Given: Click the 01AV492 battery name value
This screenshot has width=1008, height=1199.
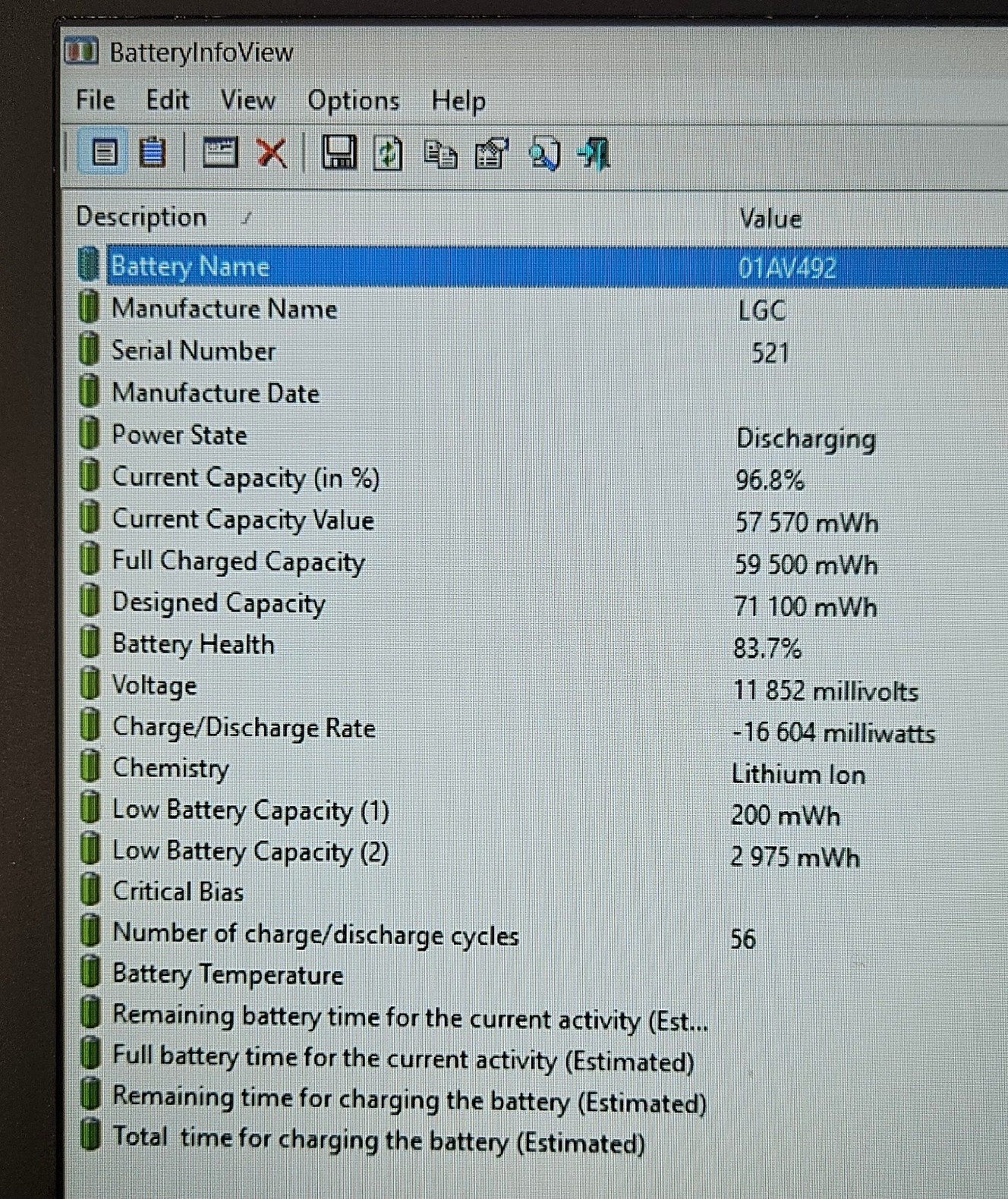Looking at the screenshot, I should pyautogui.click(x=786, y=268).
